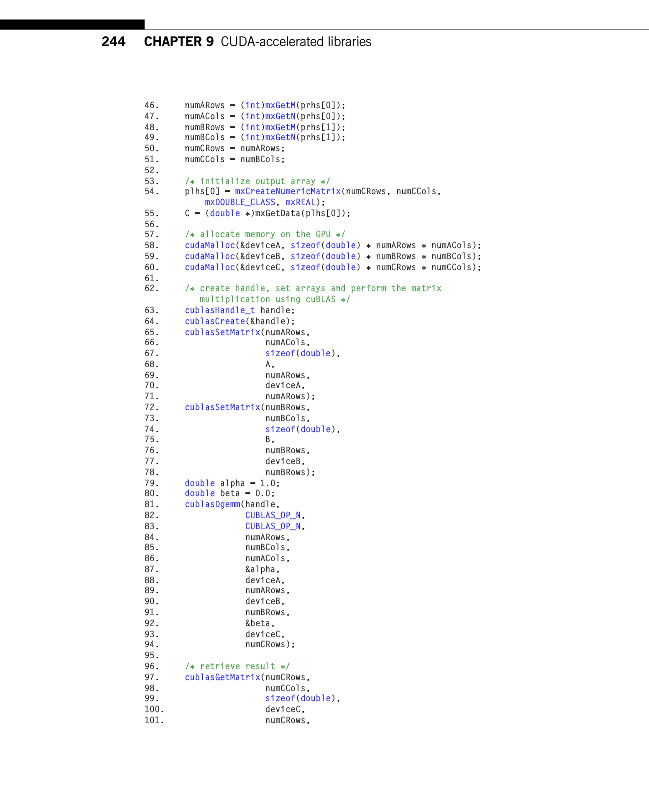The width and height of the screenshot is (649, 800).
Task: Click page number 244 in the header
Action: pos(116,42)
